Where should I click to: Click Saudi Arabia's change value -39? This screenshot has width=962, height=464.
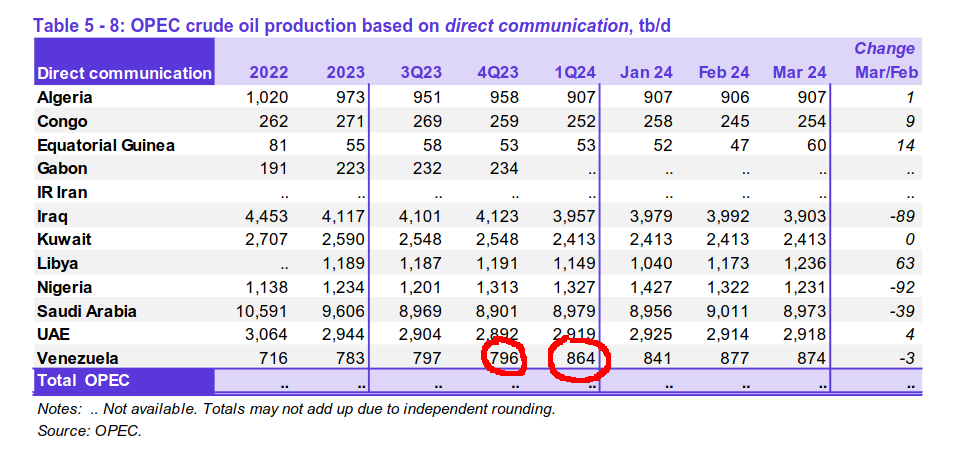click(x=904, y=311)
